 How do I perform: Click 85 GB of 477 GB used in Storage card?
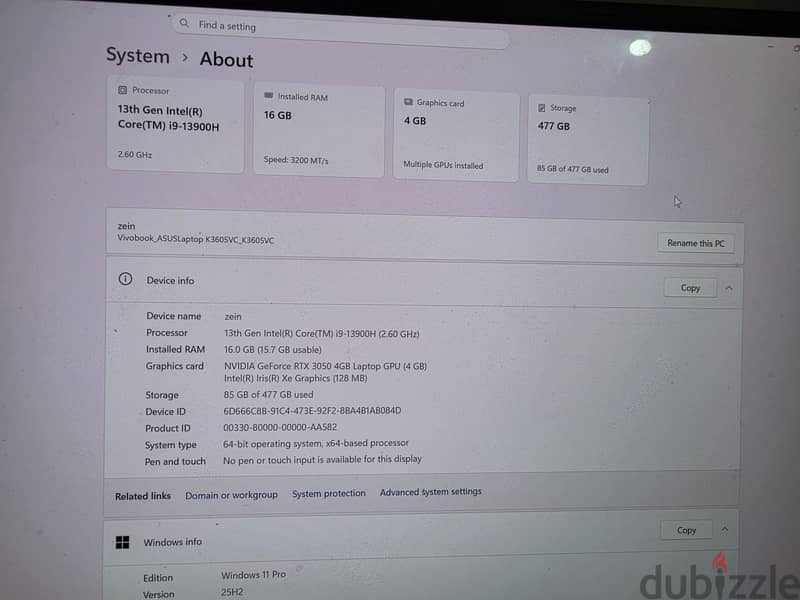(572, 169)
